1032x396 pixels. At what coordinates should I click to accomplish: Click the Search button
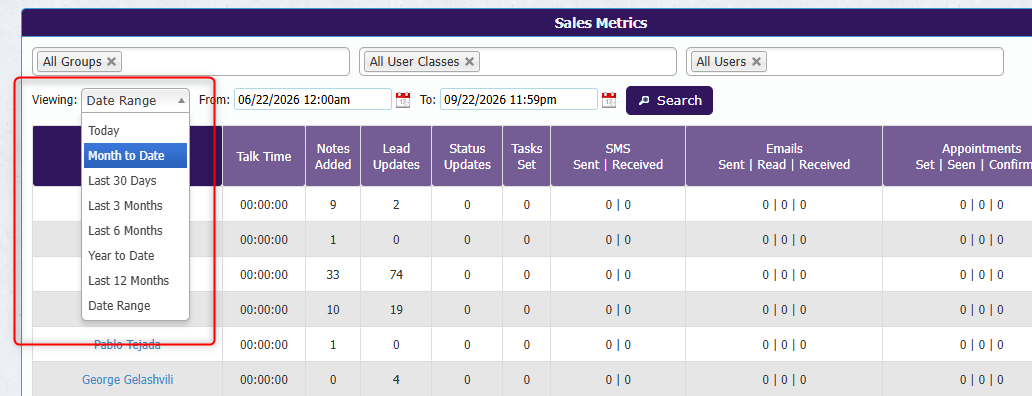pyautogui.click(x=669, y=101)
